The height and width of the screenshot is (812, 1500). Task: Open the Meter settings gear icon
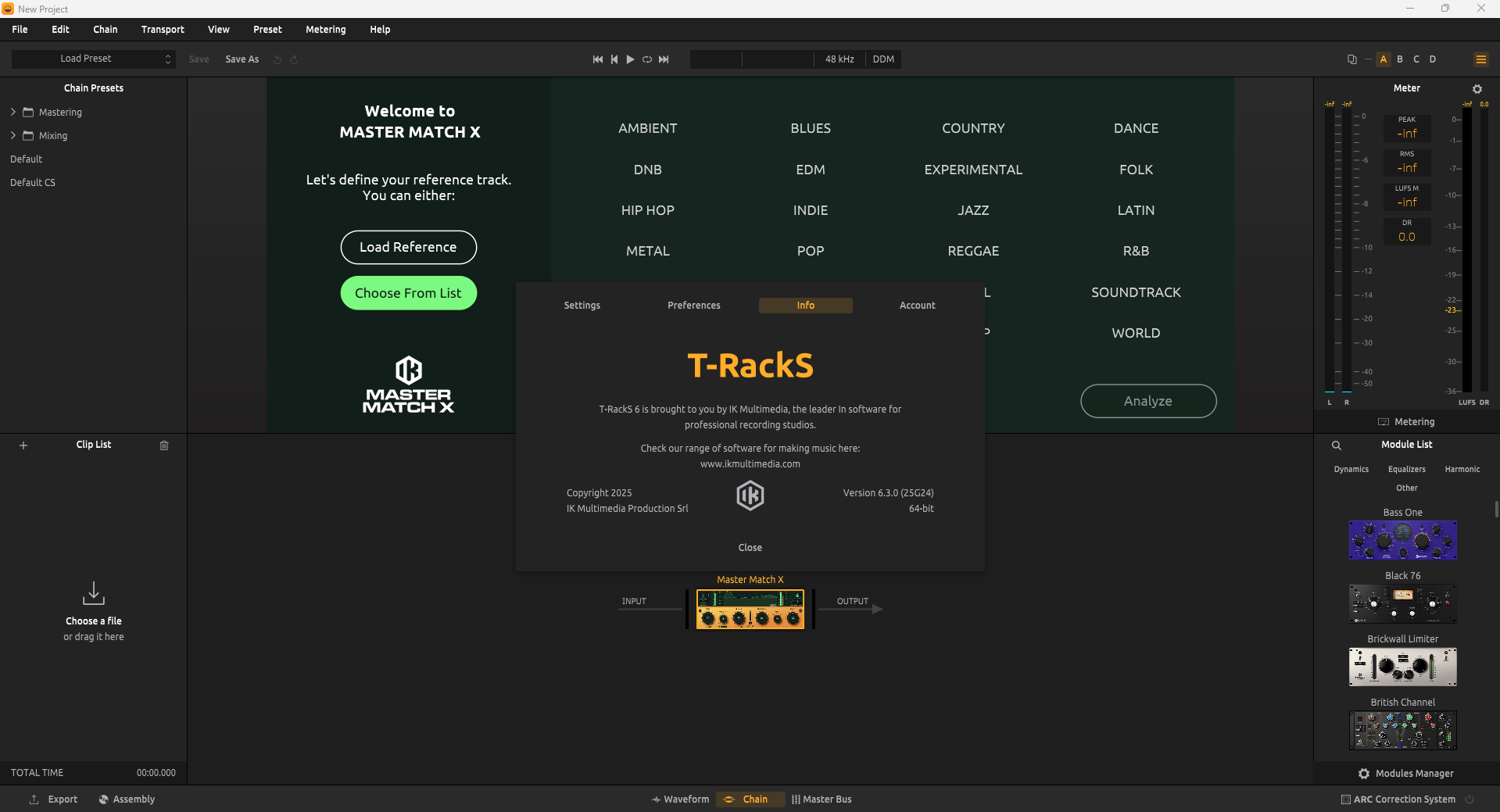[x=1477, y=89]
